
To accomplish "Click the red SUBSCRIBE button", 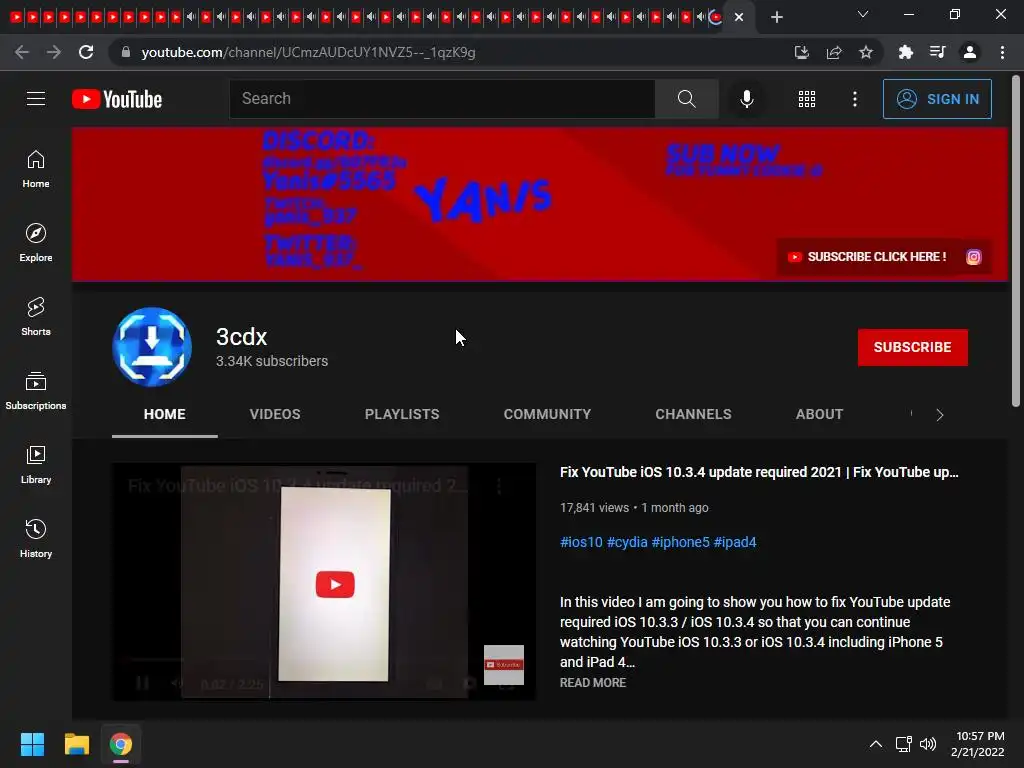I will [x=912, y=347].
